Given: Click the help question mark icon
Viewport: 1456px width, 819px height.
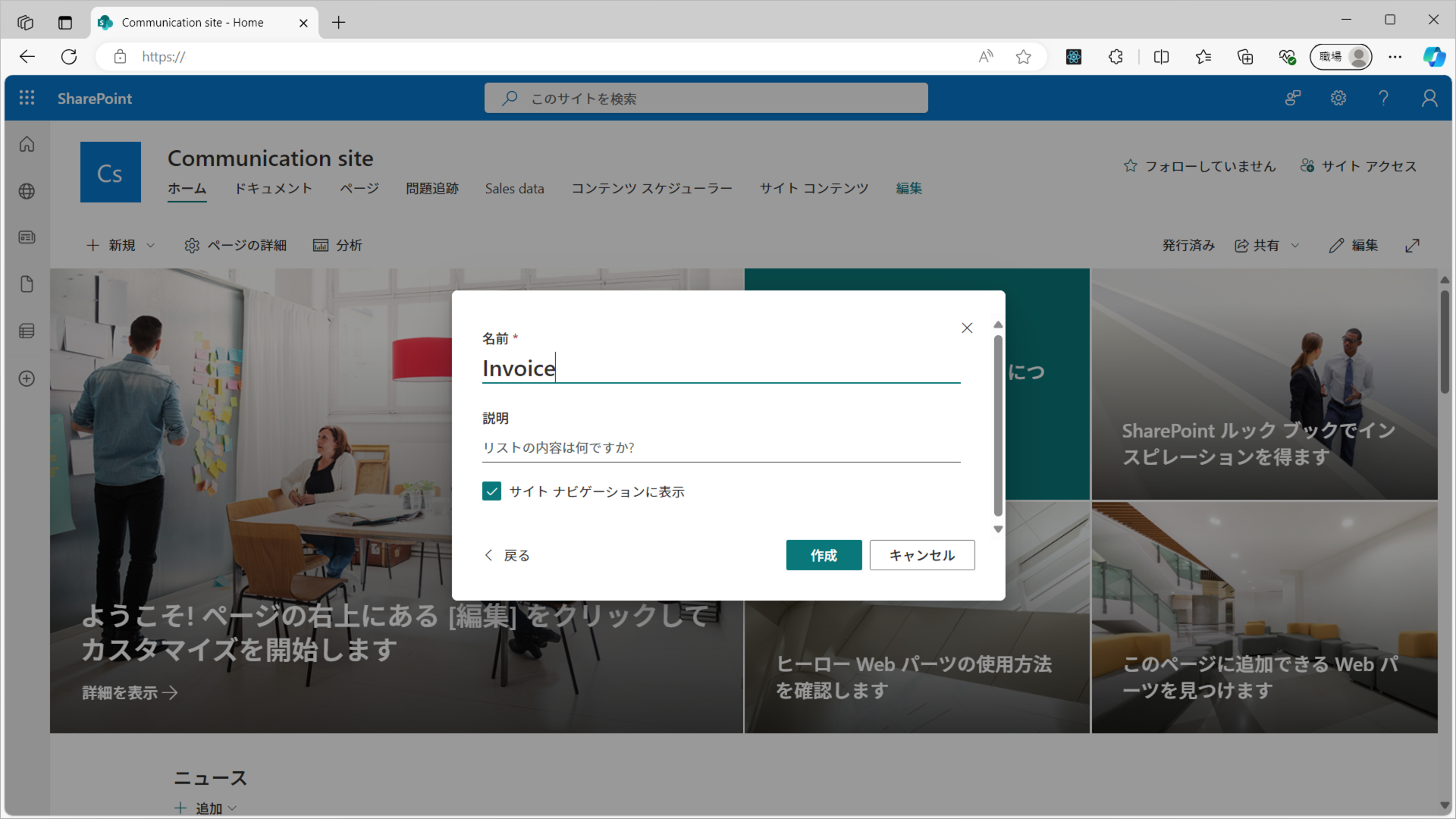Looking at the screenshot, I should pos(1383,98).
